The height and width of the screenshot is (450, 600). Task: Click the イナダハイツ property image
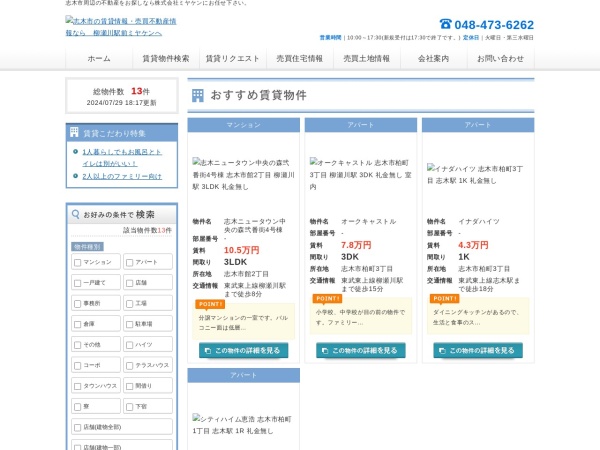(478, 174)
